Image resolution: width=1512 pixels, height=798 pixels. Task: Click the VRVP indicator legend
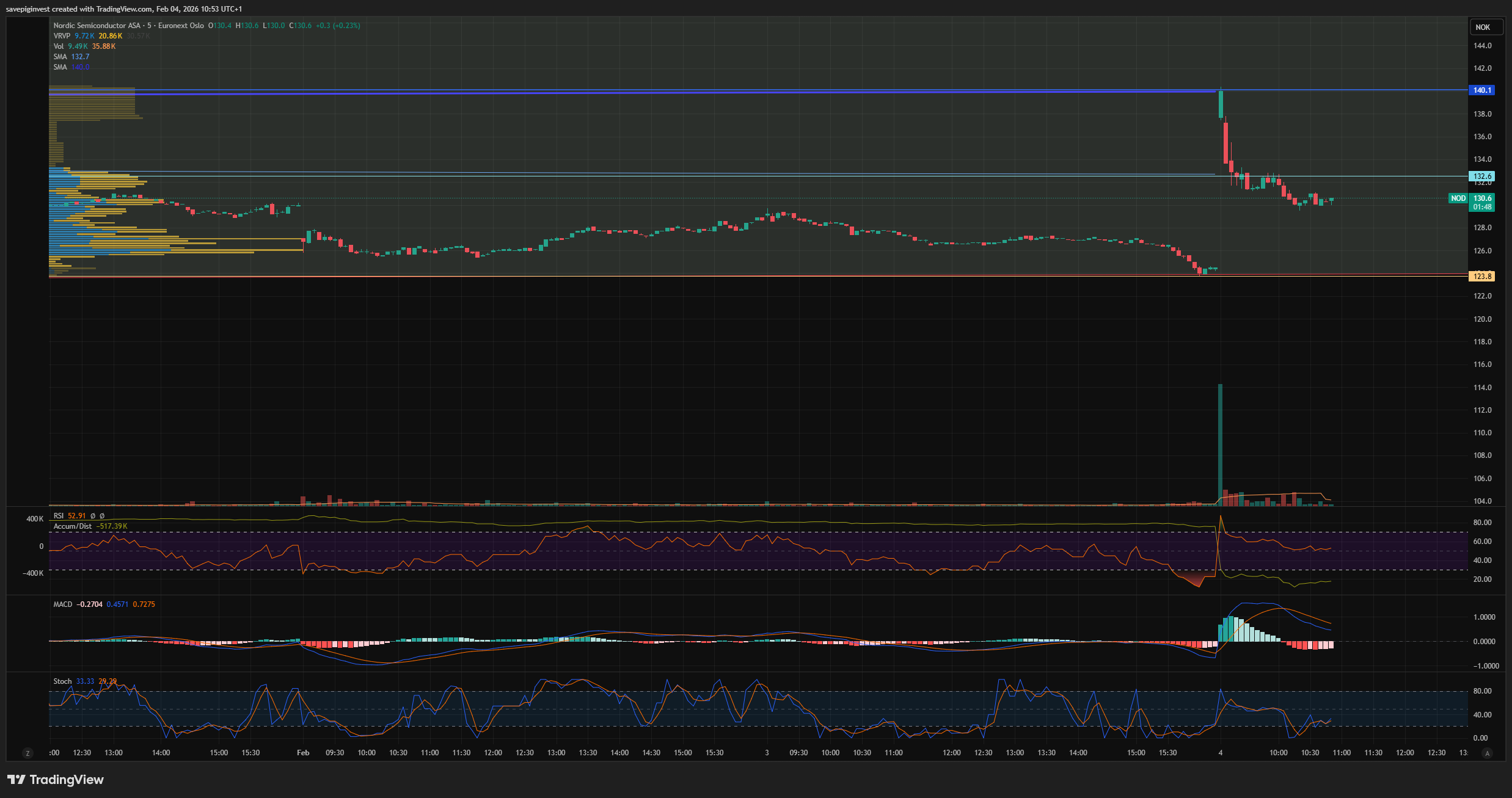coord(62,36)
